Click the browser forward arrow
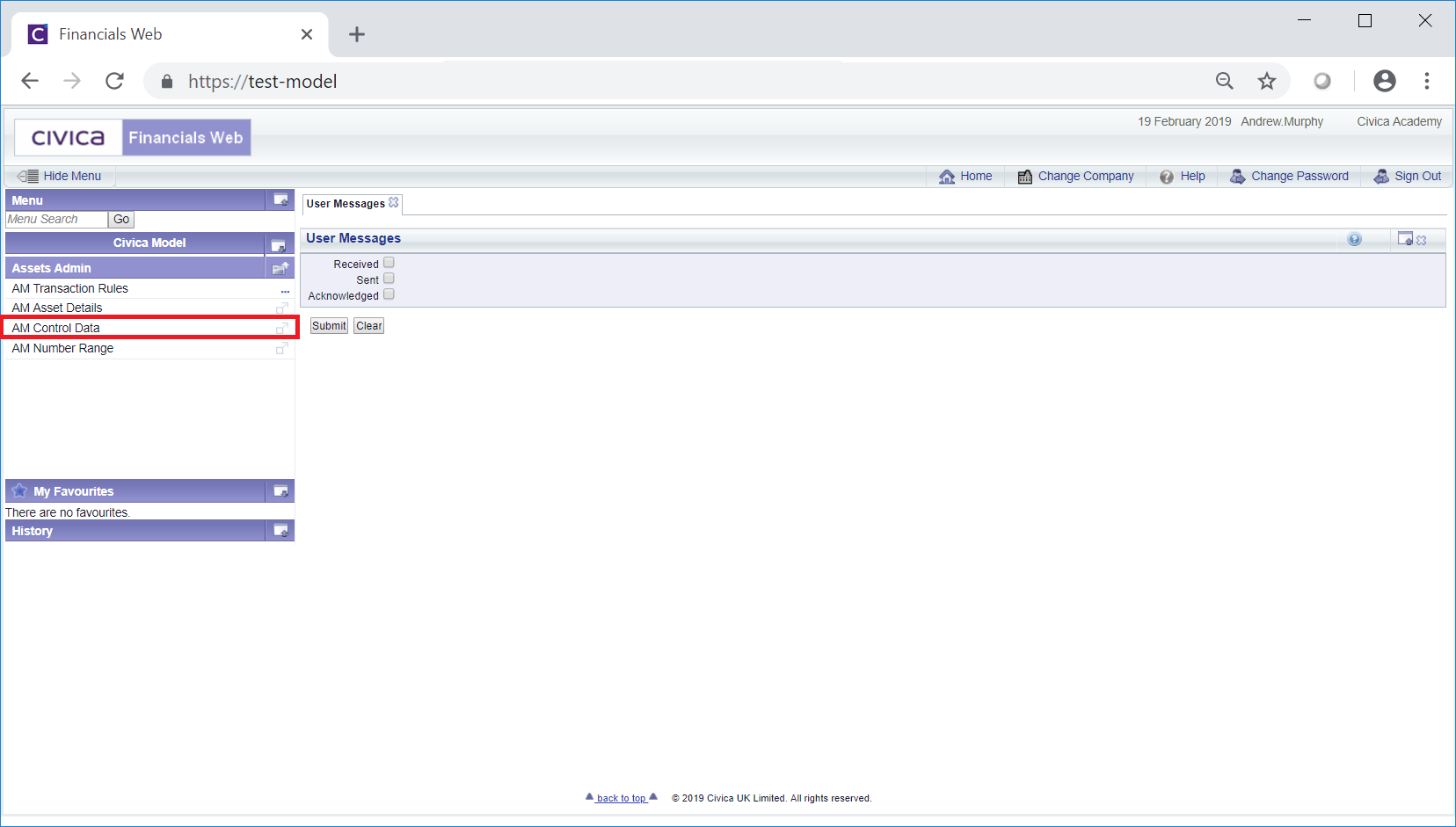The image size is (1456, 827). pyautogui.click(x=72, y=81)
